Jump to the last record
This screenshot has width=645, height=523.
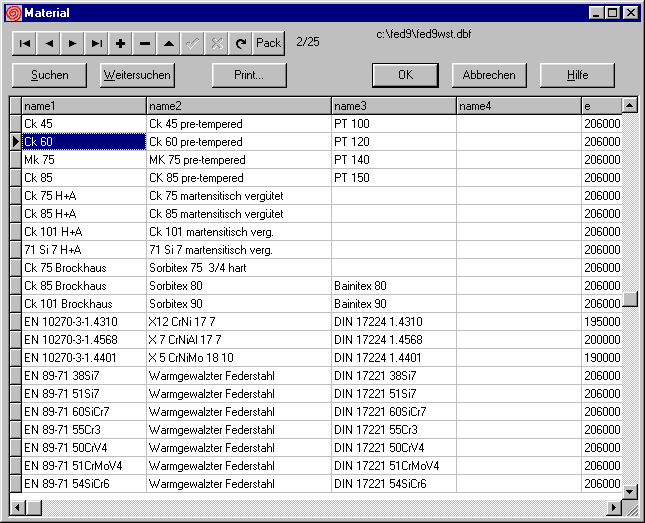96,43
